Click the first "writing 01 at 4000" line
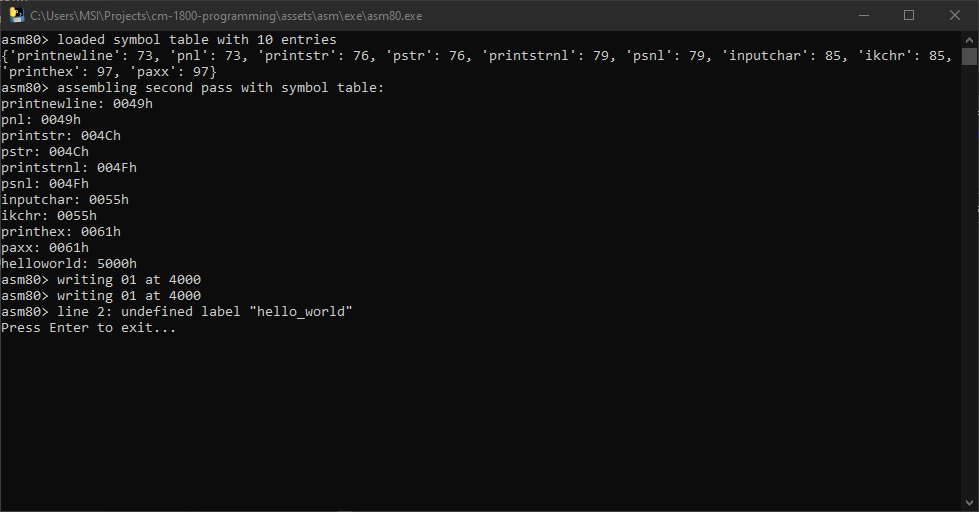979x512 pixels. point(101,280)
